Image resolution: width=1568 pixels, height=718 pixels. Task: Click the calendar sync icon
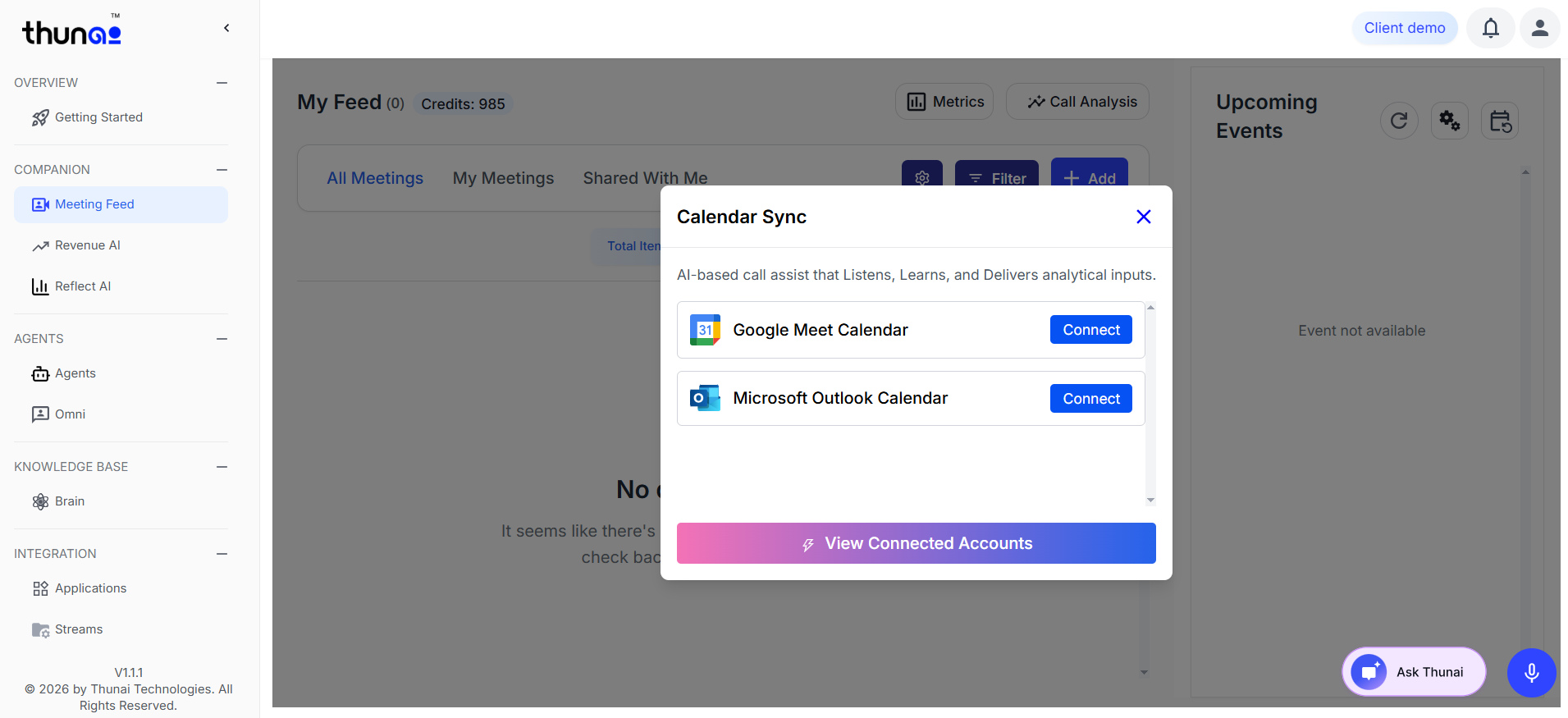click(x=1500, y=121)
